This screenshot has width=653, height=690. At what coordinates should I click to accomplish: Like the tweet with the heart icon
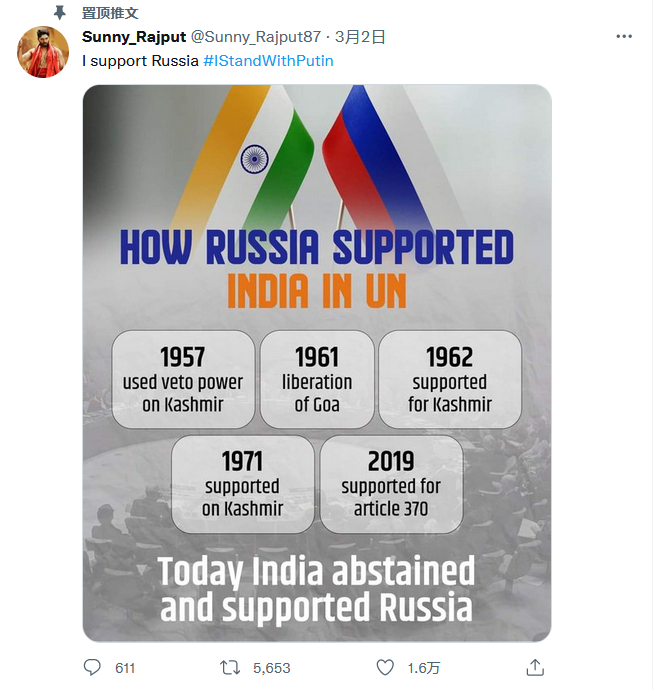tap(385, 667)
